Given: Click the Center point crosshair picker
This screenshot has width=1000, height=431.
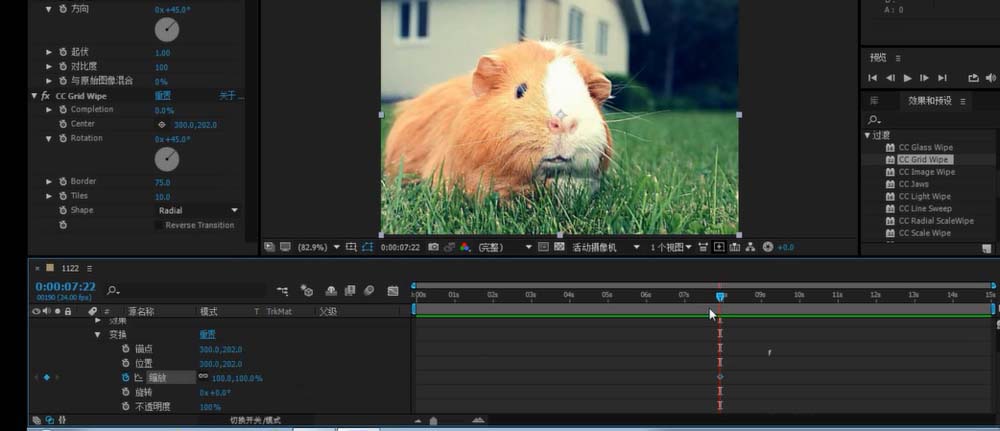Looking at the screenshot, I should click(162, 125).
